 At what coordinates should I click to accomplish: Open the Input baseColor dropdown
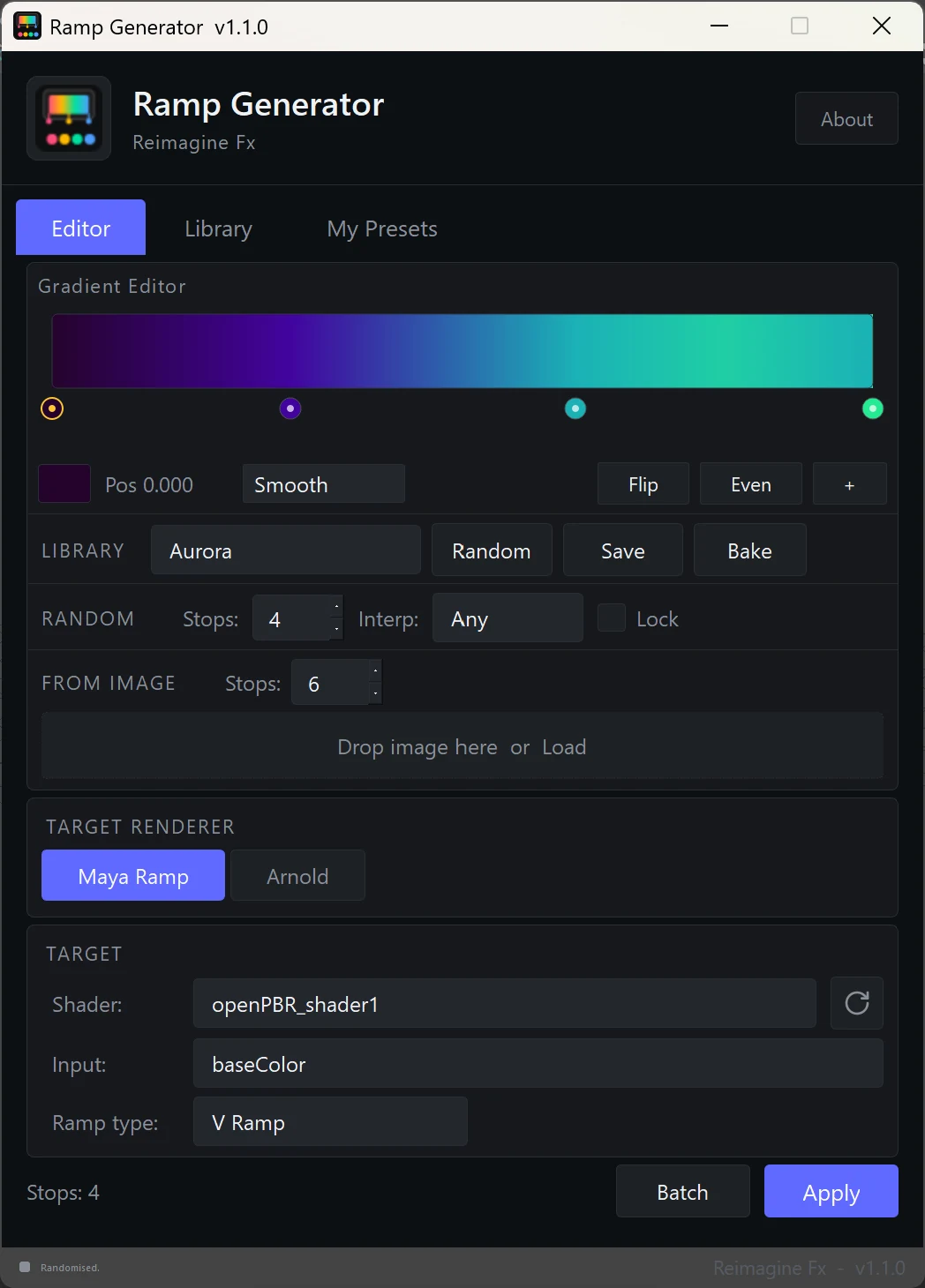[538, 1064]
